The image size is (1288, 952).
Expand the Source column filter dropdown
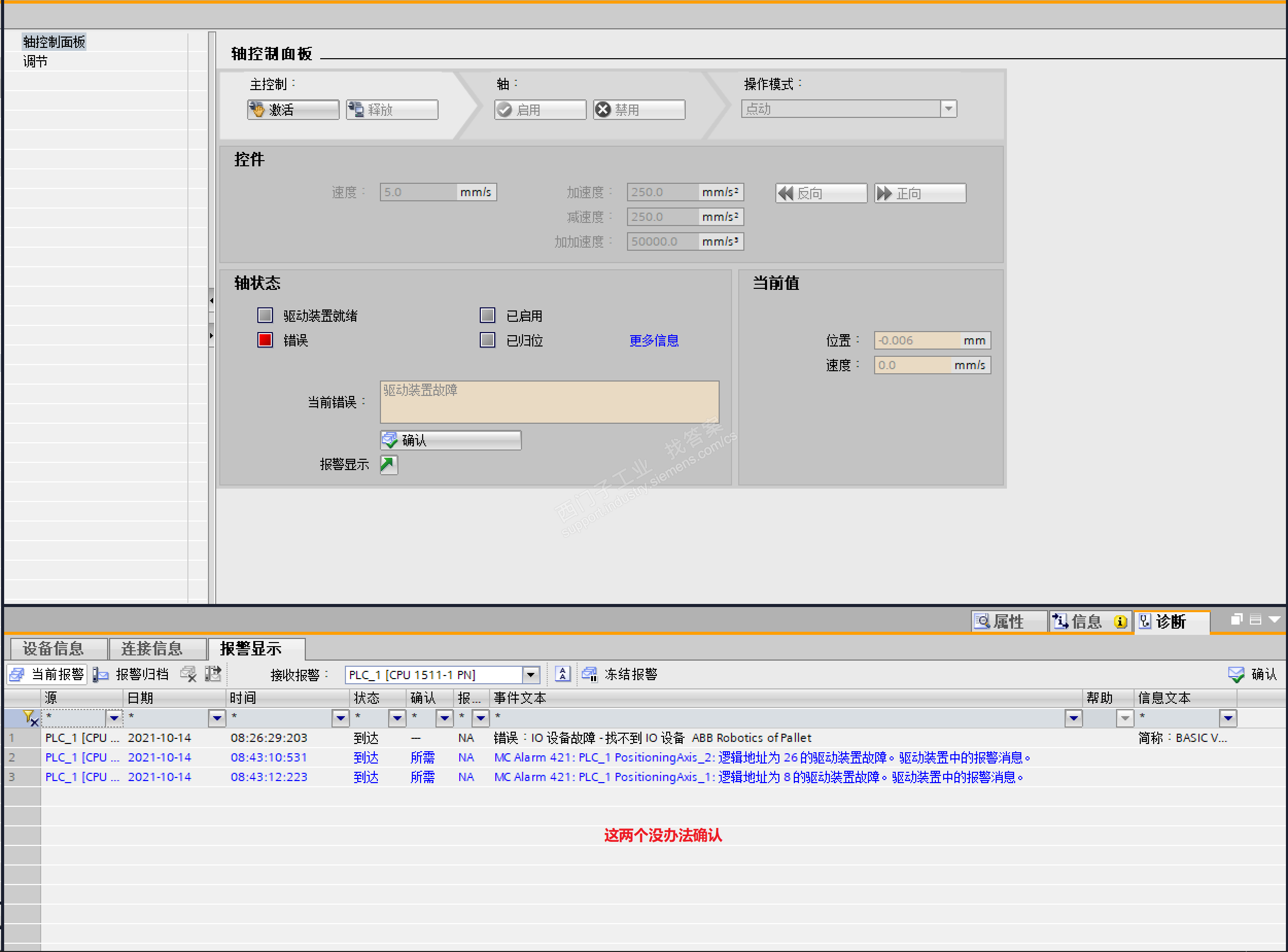click(x=114, y=718)
